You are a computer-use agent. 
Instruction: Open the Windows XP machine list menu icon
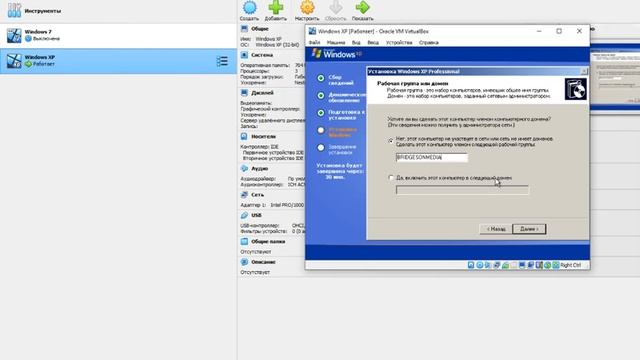(x=222, y=61)
